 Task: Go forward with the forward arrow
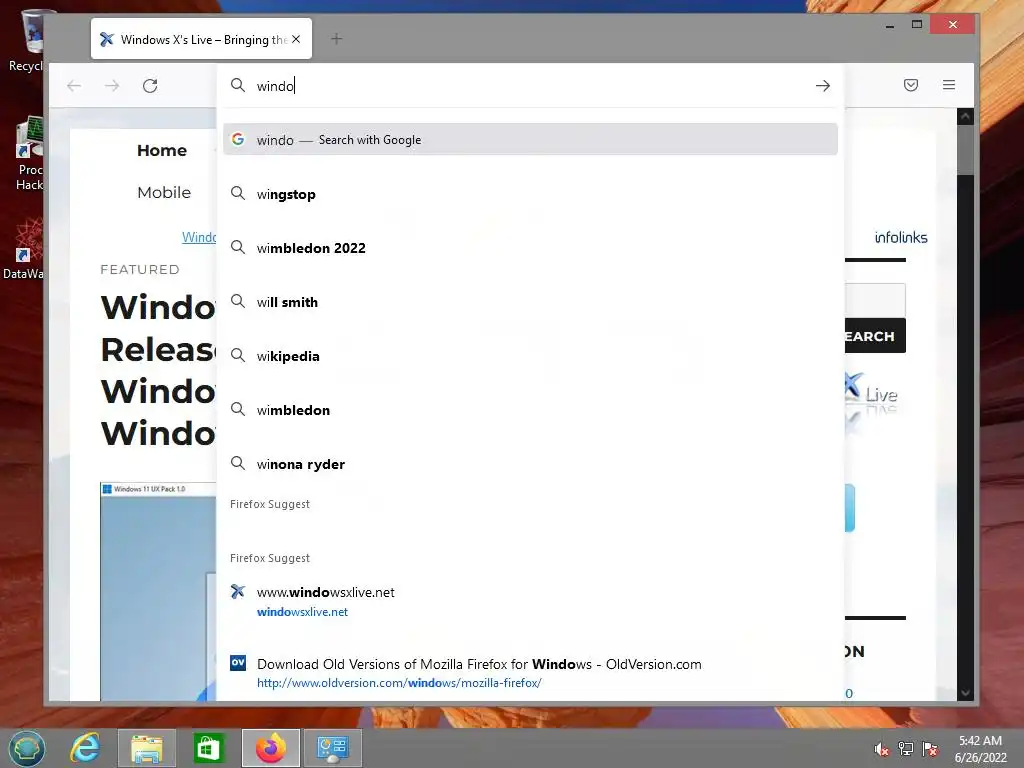point(112,86)
